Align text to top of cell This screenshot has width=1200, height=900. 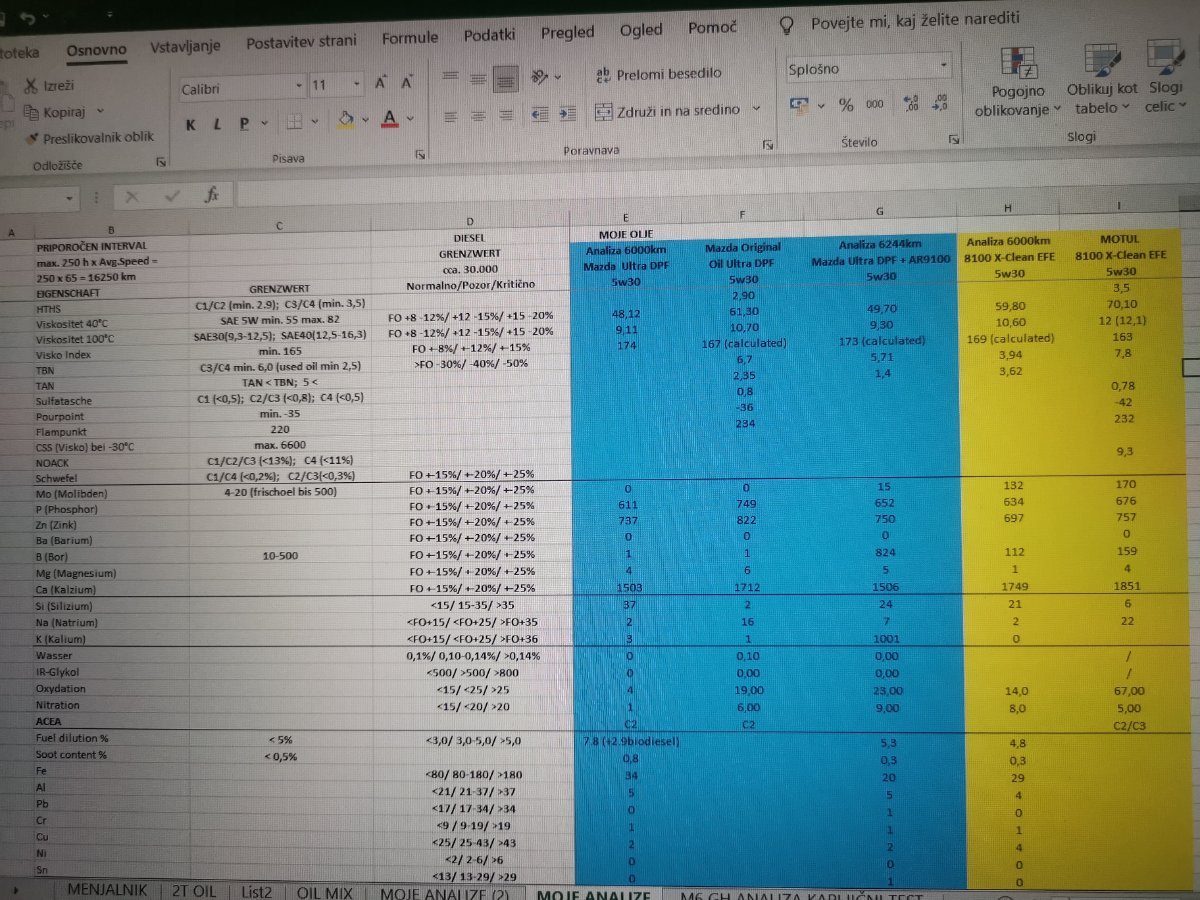point(450,76)
